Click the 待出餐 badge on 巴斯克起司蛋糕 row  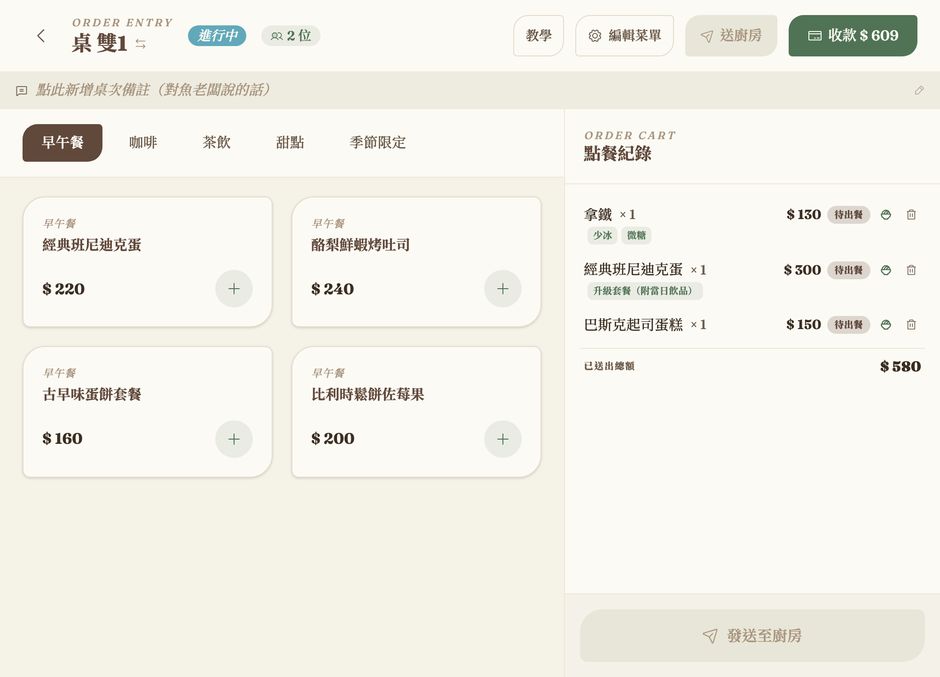[x=848, y=325]
